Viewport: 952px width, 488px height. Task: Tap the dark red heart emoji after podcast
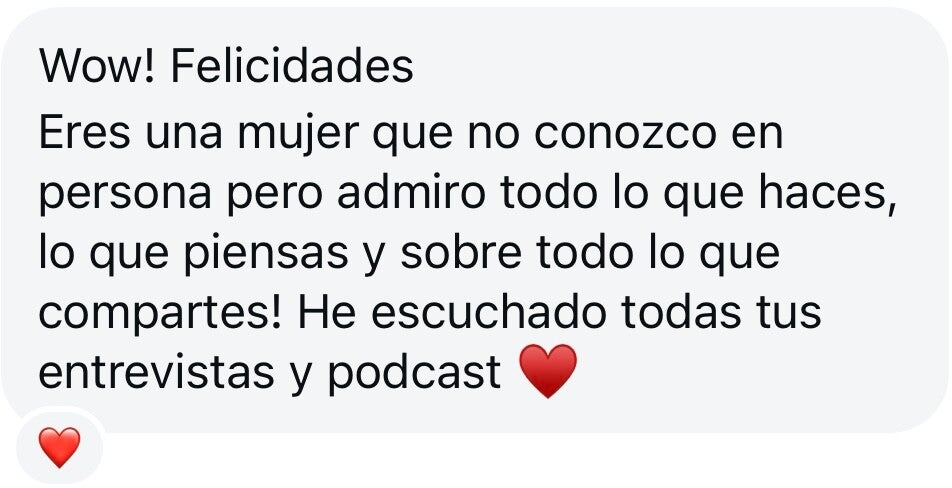548,371
